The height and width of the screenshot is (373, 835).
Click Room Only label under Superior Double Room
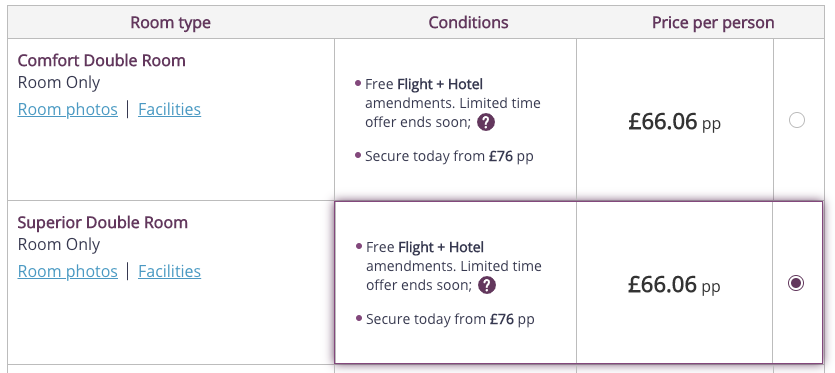59,245
